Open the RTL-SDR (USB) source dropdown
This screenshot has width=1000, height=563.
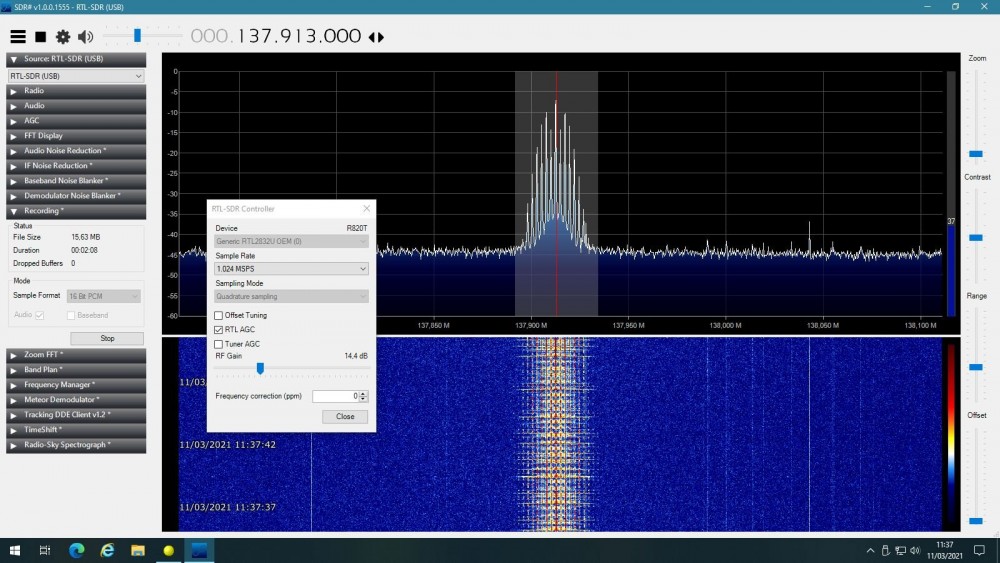pyautogui.click(x=76, y=76)
